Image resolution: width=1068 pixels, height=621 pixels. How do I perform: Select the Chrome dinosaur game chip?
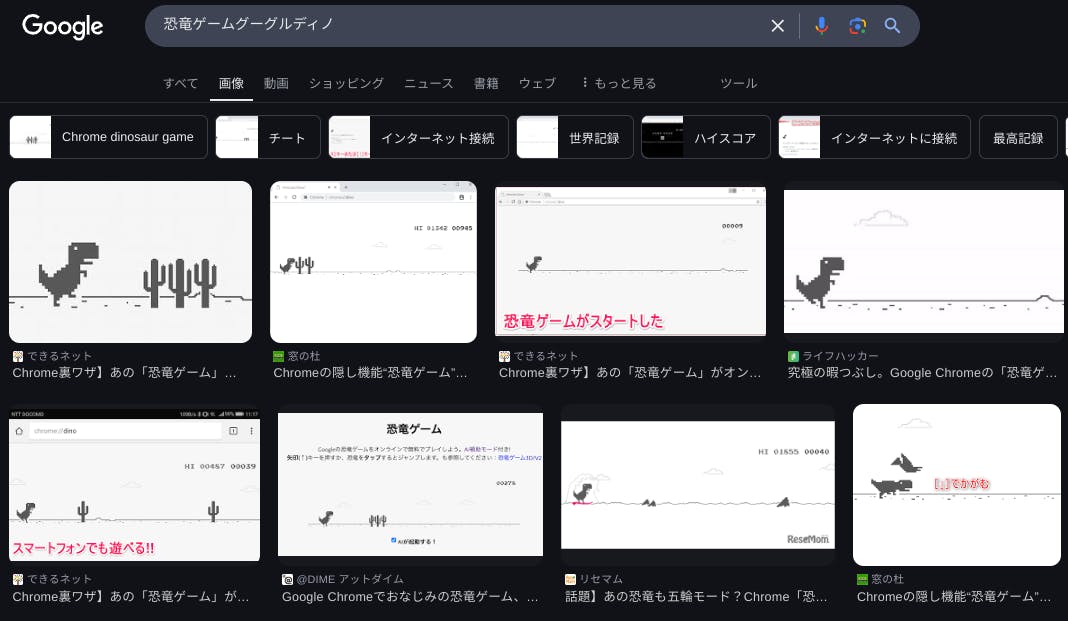coord(109,137)
